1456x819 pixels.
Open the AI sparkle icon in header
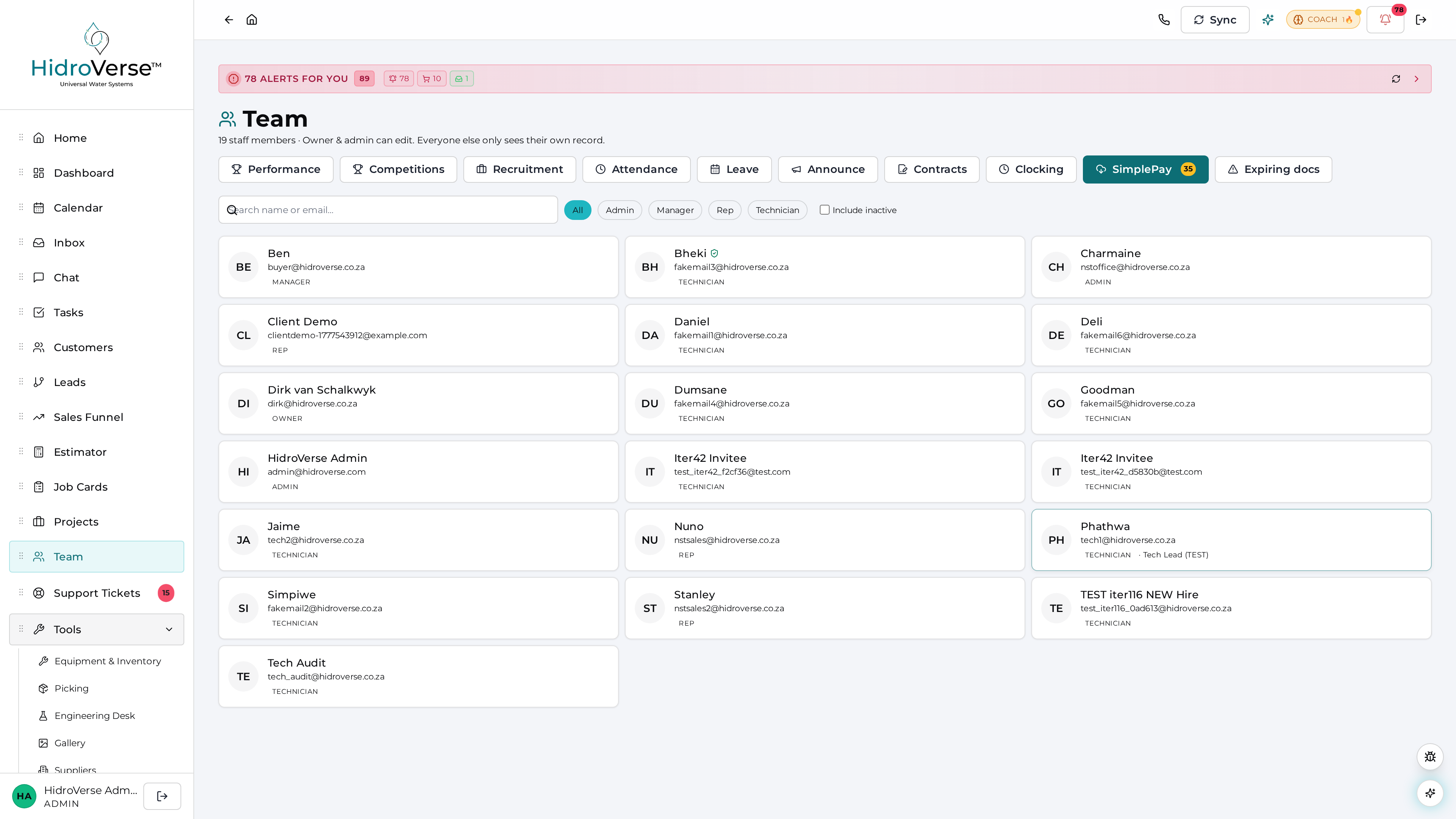(x=1268, y=20)
